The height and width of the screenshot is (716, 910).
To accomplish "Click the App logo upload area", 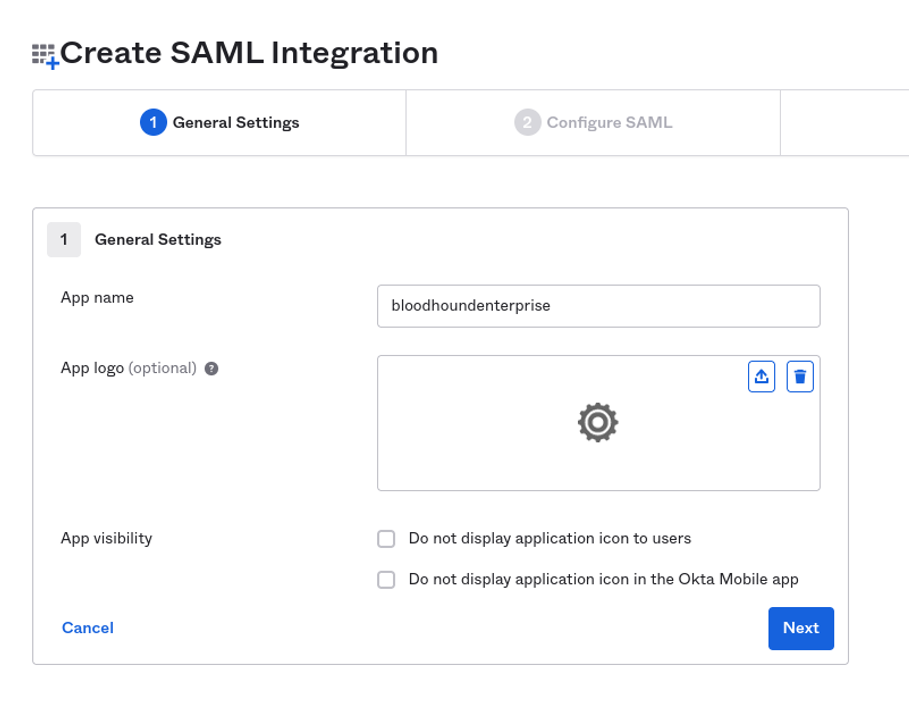I will tap(598, 423).
